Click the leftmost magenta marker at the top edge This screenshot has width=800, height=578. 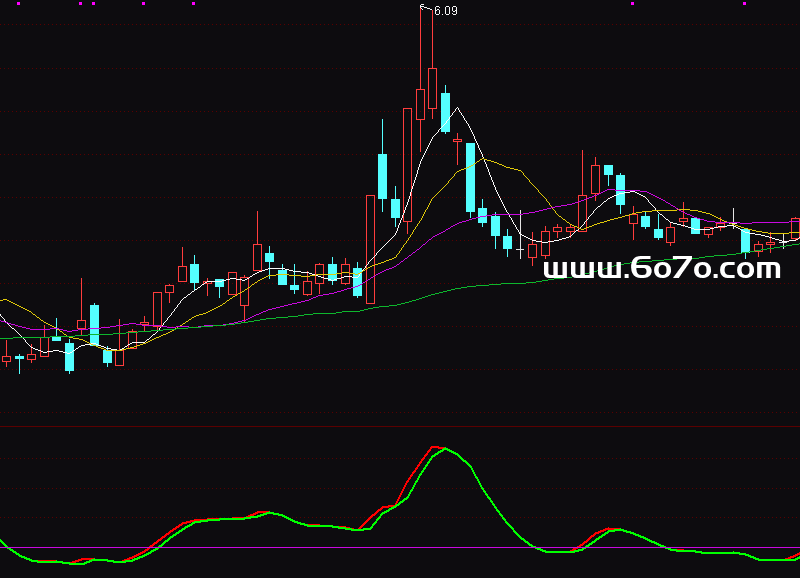point(81,4)
